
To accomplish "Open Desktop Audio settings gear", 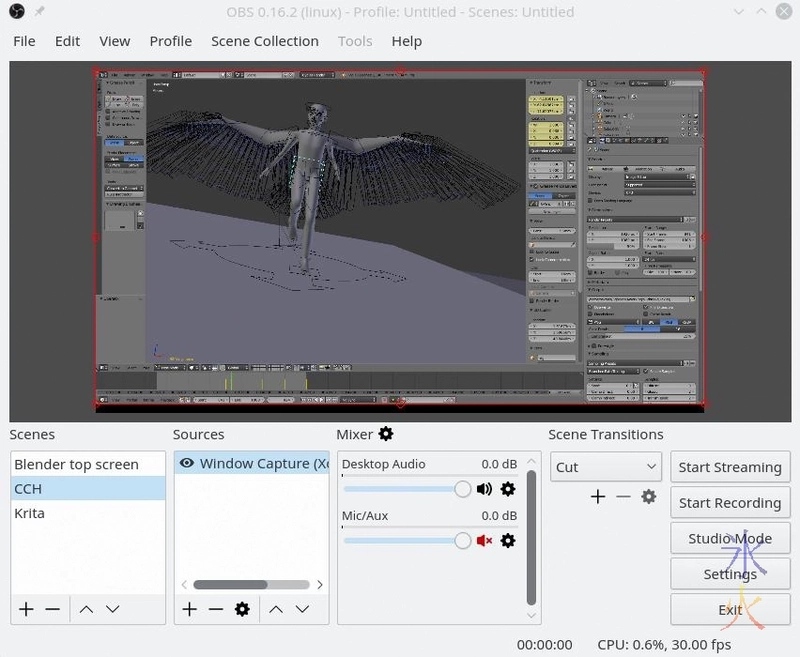I will tap(508, 489).
